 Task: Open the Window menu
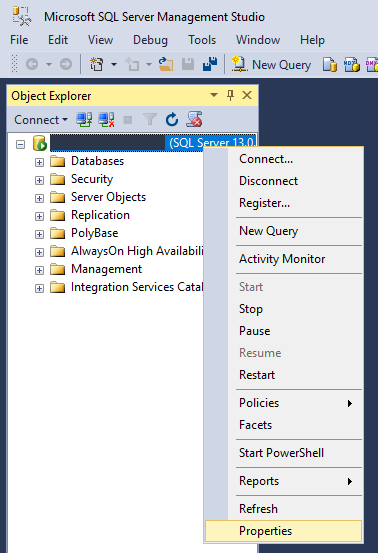(x=258, y=40)
